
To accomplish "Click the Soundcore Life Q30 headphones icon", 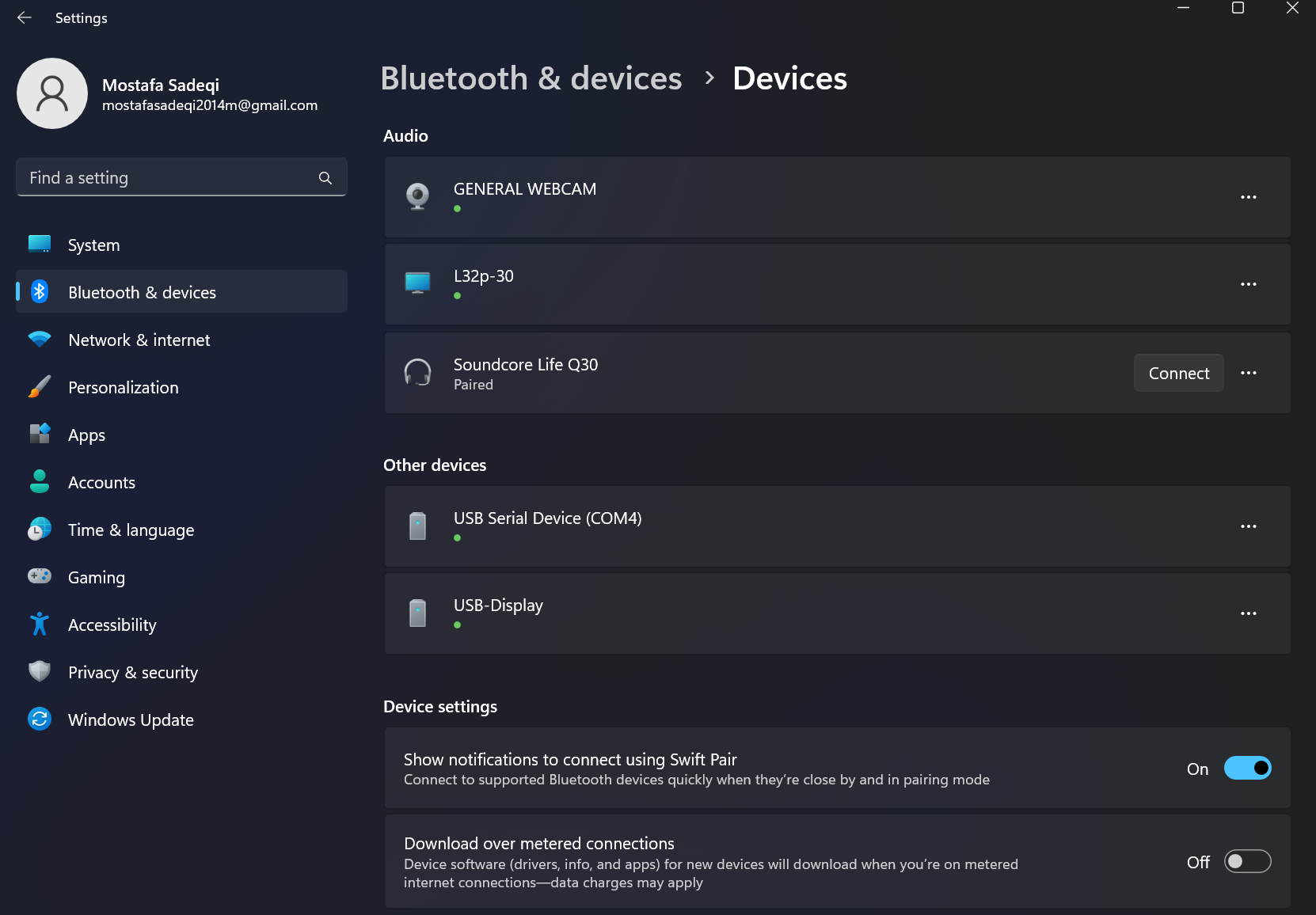I will pos(418,372).
